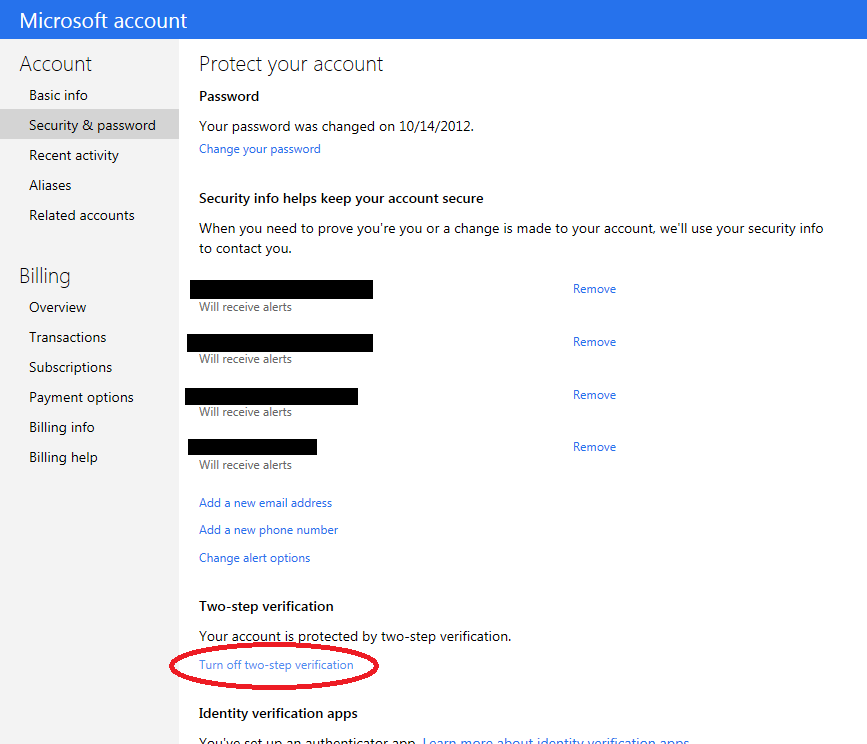The width and height of the screenshot is (867, 744).
Task: Open Basic info in Account sidebar
Action: pos(58,95)
